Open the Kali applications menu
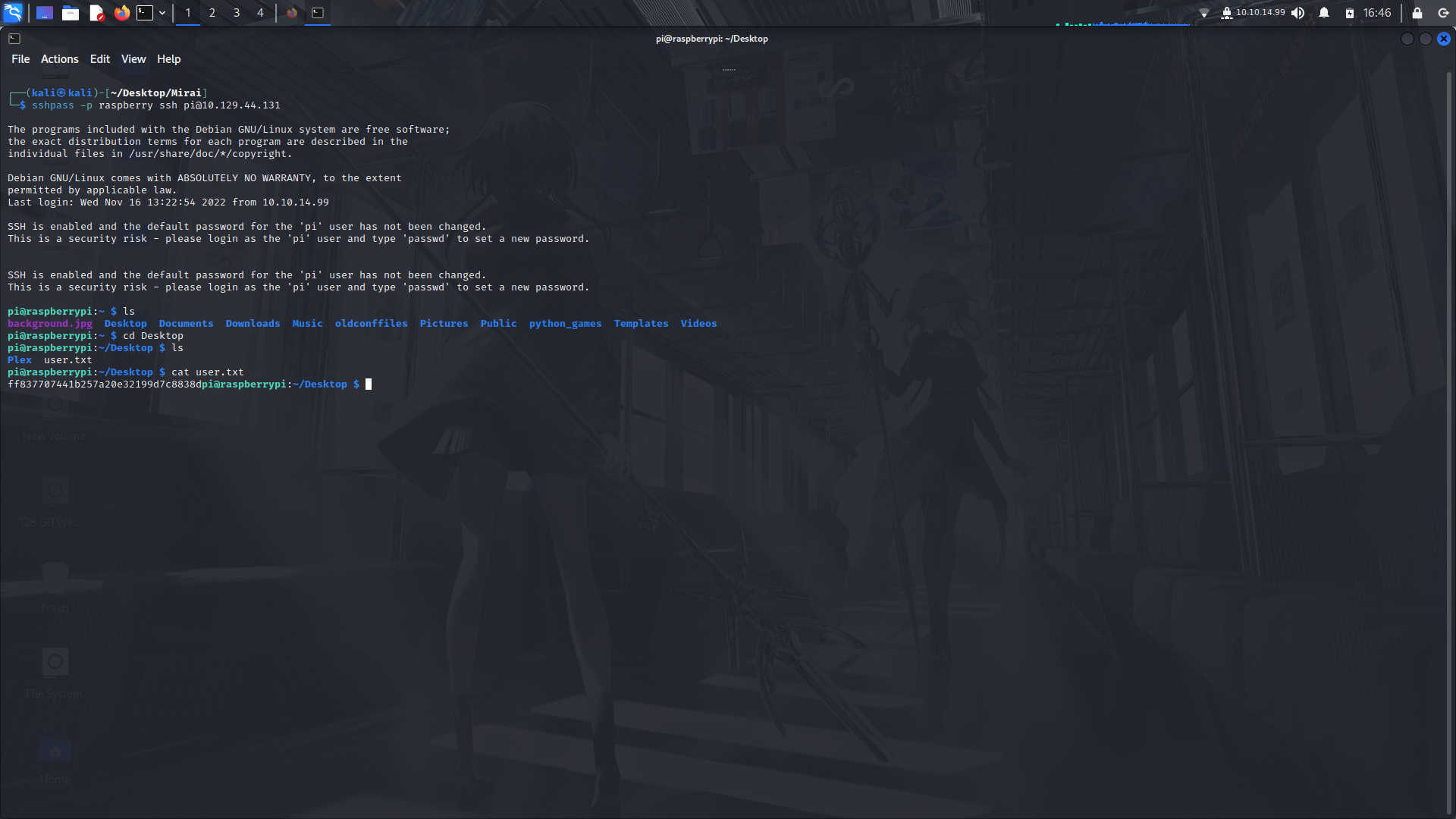This screenshot has width=1456, height=819. tap(14, 13)
